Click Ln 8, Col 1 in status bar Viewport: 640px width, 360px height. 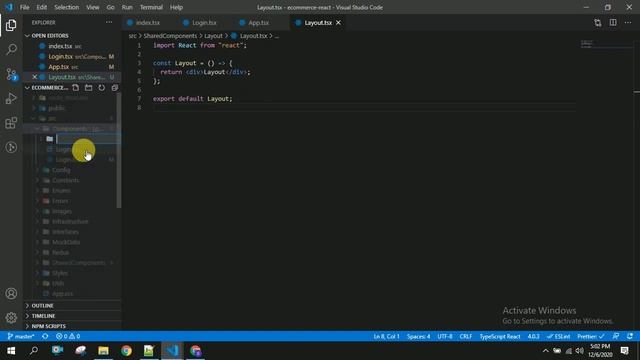click(386, 337)
